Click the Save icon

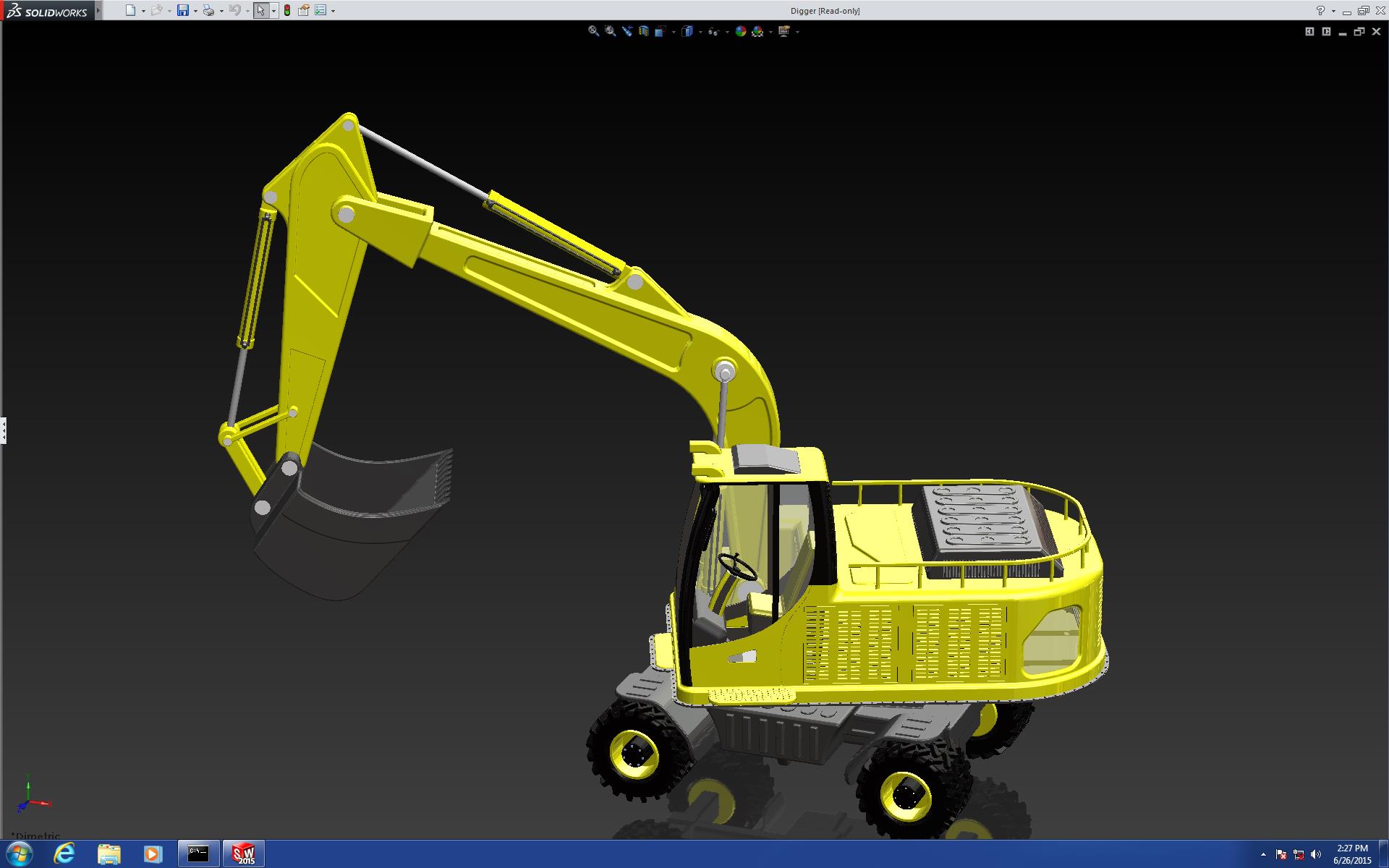click(183, 10)
